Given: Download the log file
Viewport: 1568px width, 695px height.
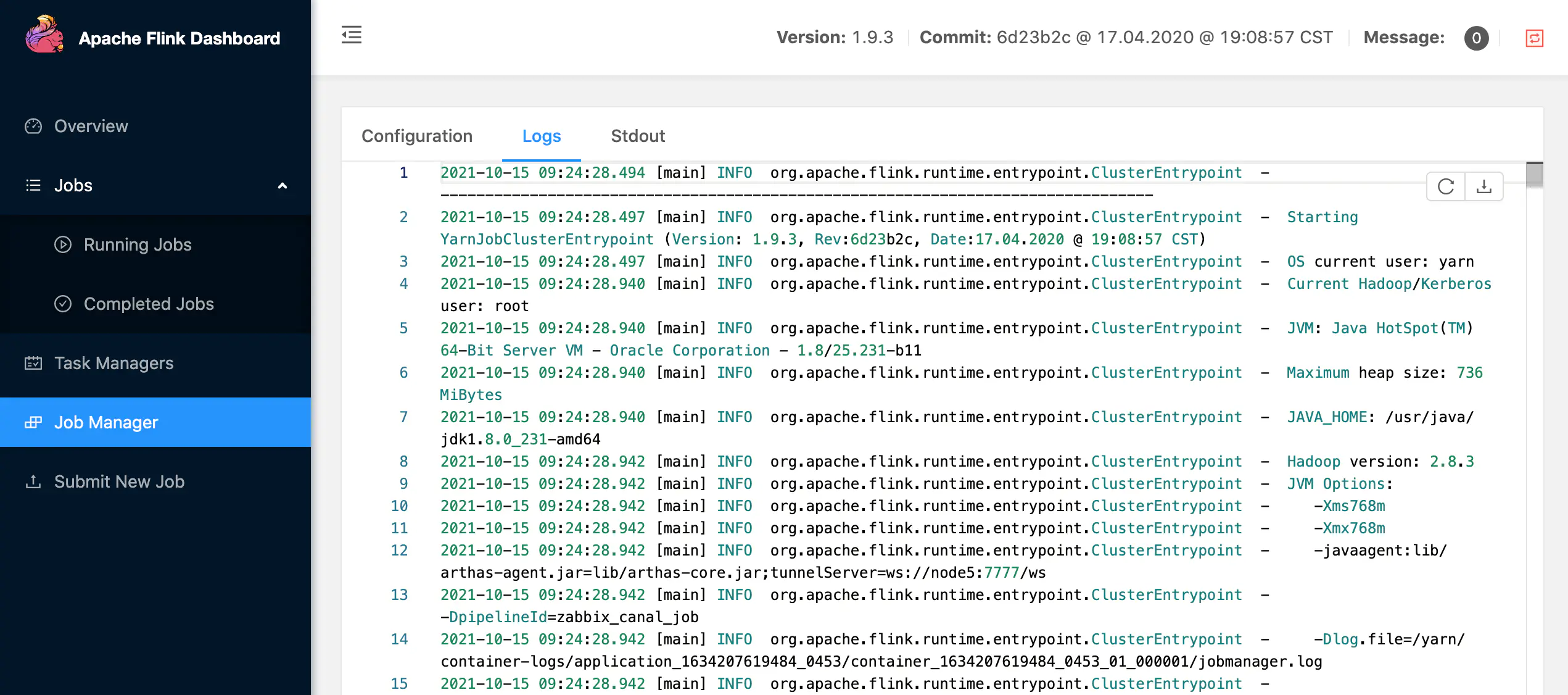Looking at the screenshot, I should click(1484, 186).
